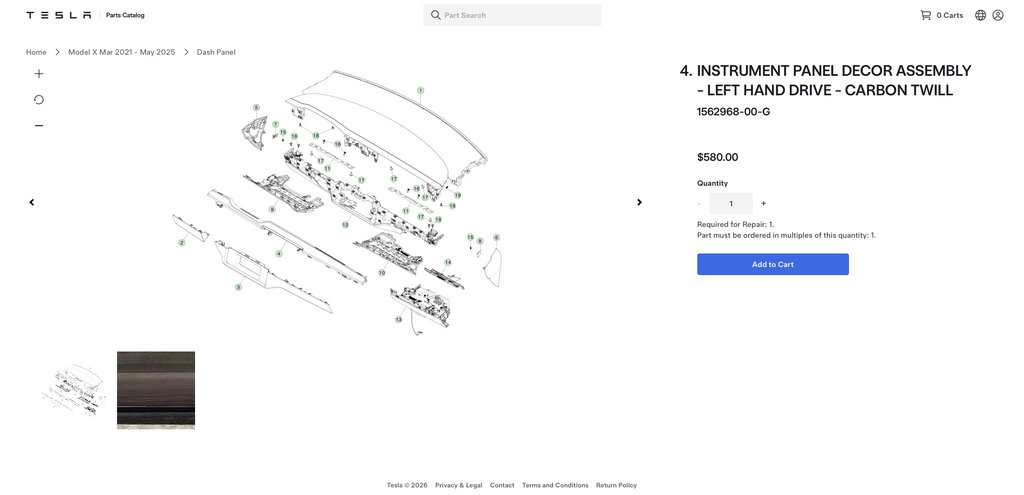Open the Return Policy footer link

pos(616,485)
